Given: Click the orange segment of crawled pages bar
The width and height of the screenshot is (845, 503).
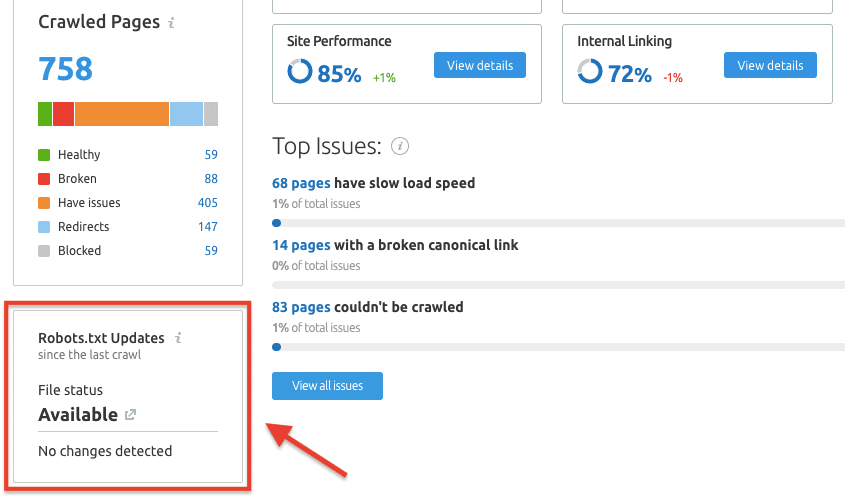Looking at the screenshot, I should [122, 114].
